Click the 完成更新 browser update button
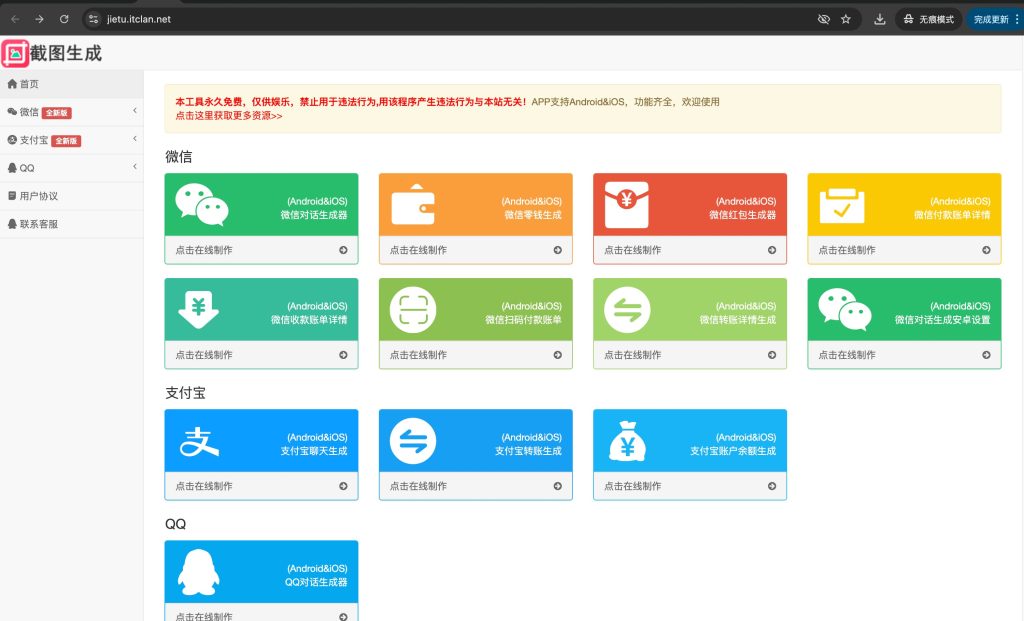Image resolution: width=1024 pixels, height=621 pixels. (995, 19)
